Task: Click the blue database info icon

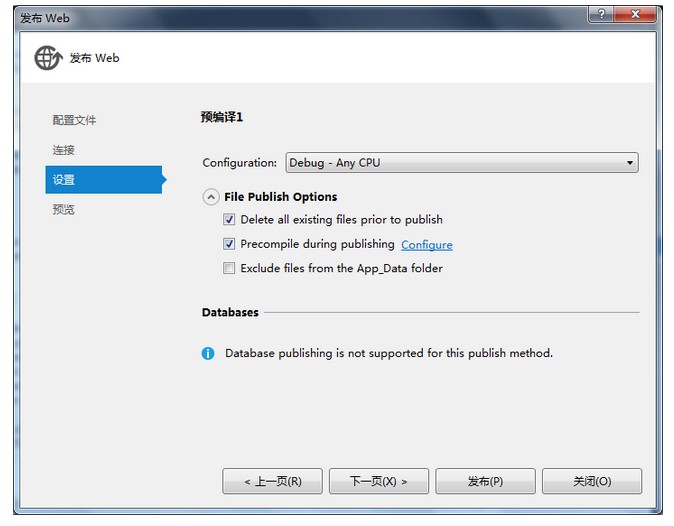Action: coord(208,353)
